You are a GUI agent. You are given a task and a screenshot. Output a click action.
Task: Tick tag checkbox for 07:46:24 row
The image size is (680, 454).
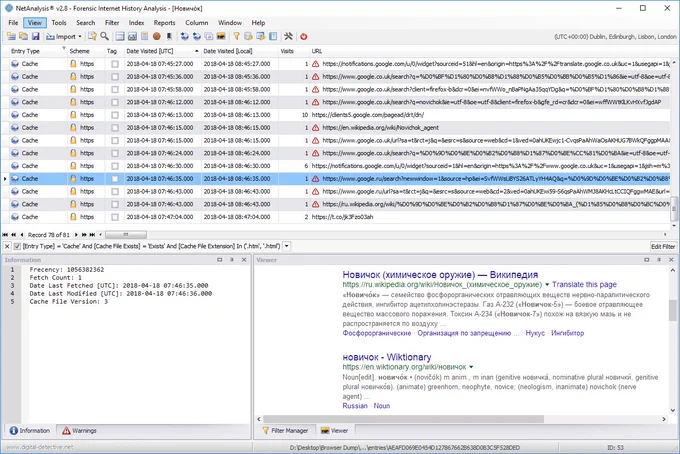115,153
